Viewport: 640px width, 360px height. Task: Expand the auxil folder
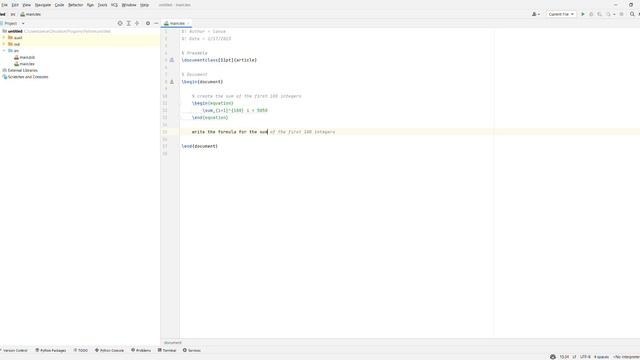click(x=4, y=38)
